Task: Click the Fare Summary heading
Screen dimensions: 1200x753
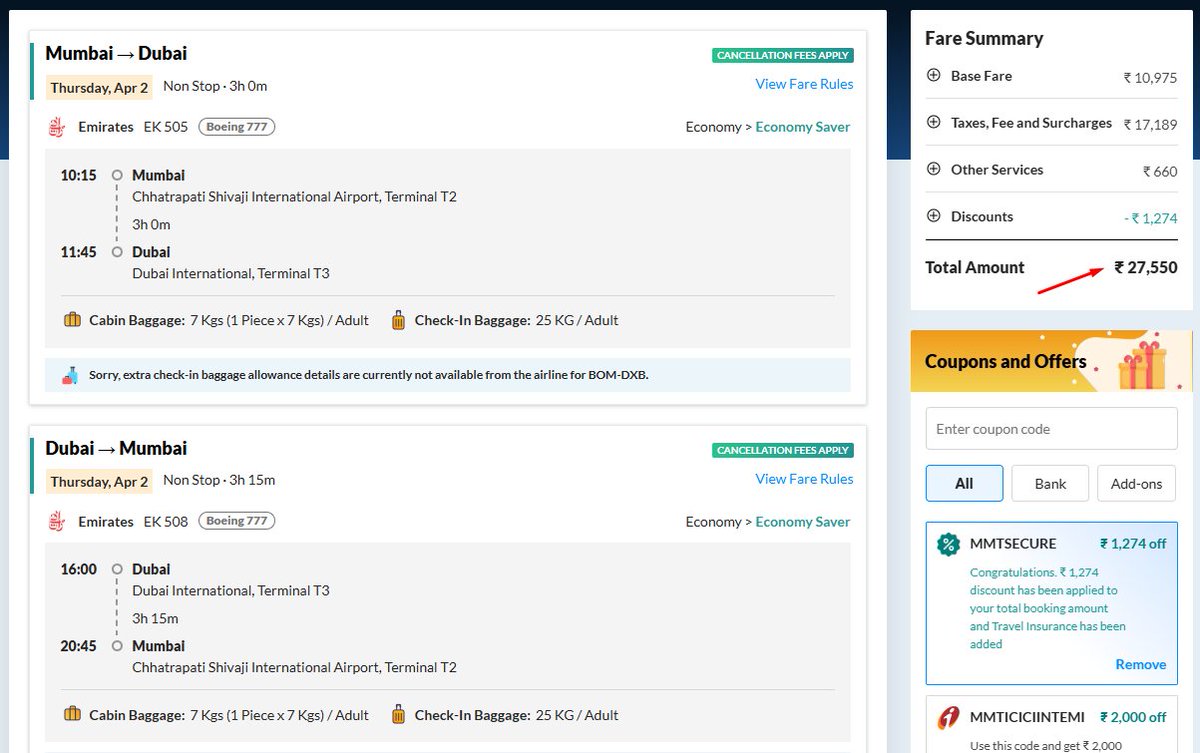Action: [x=984, y=39]
